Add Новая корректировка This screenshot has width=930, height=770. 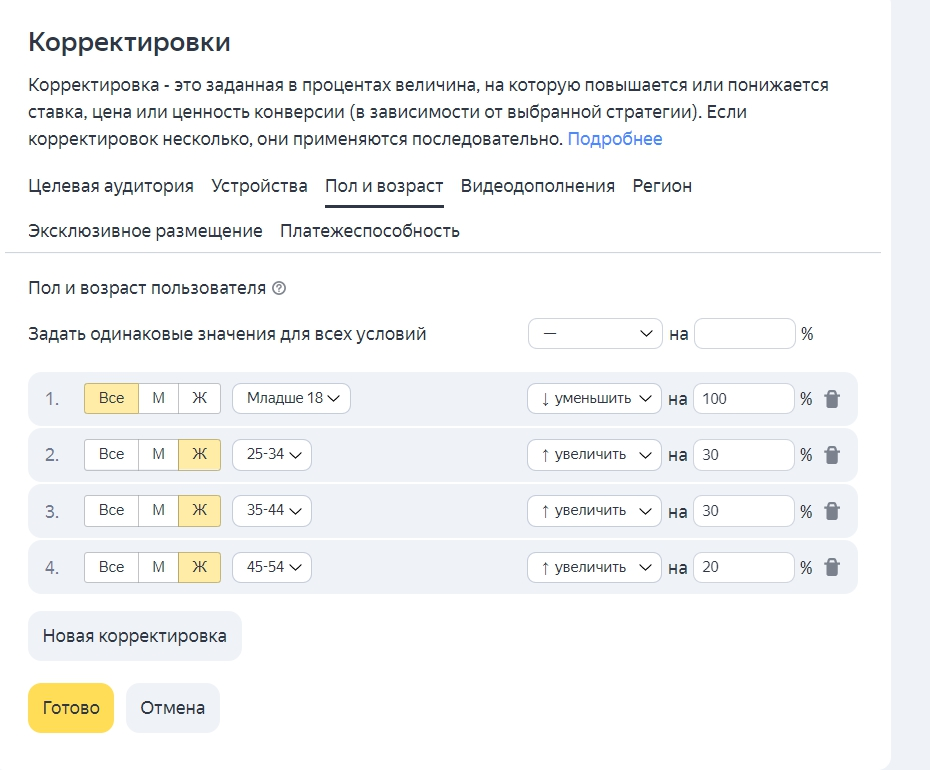135,636
